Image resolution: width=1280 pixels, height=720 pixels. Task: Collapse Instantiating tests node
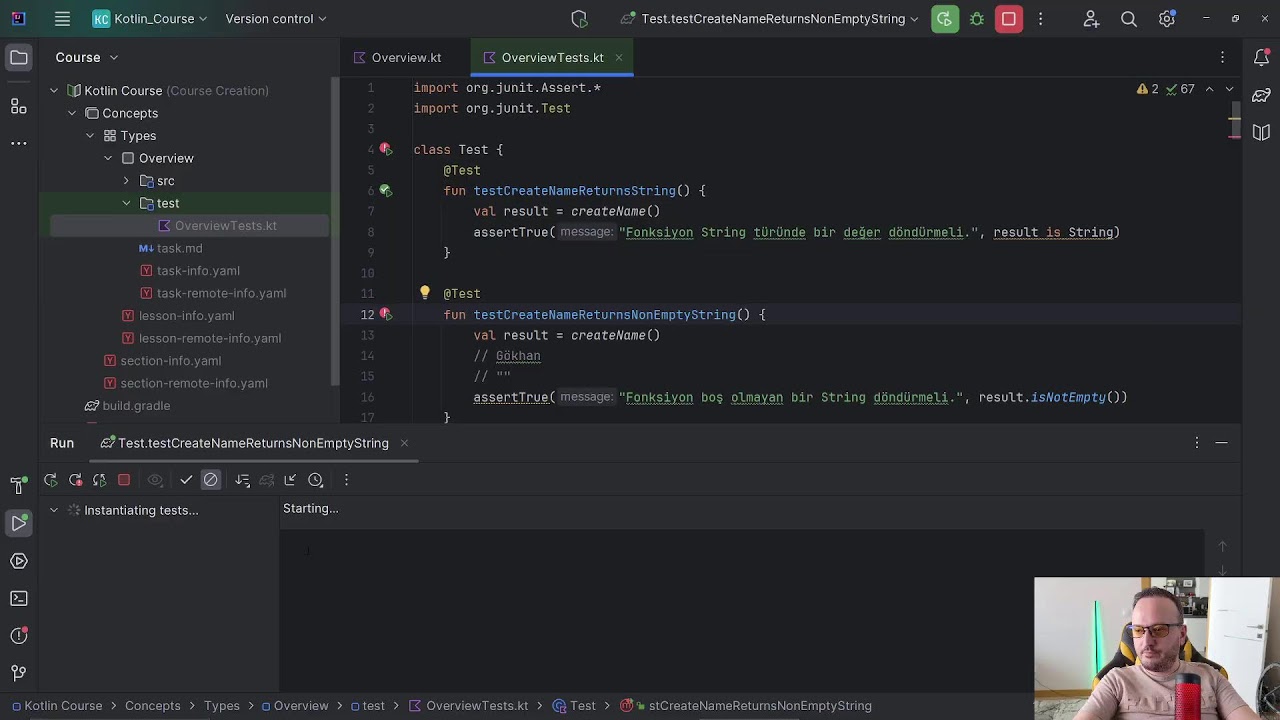point(54,510)
